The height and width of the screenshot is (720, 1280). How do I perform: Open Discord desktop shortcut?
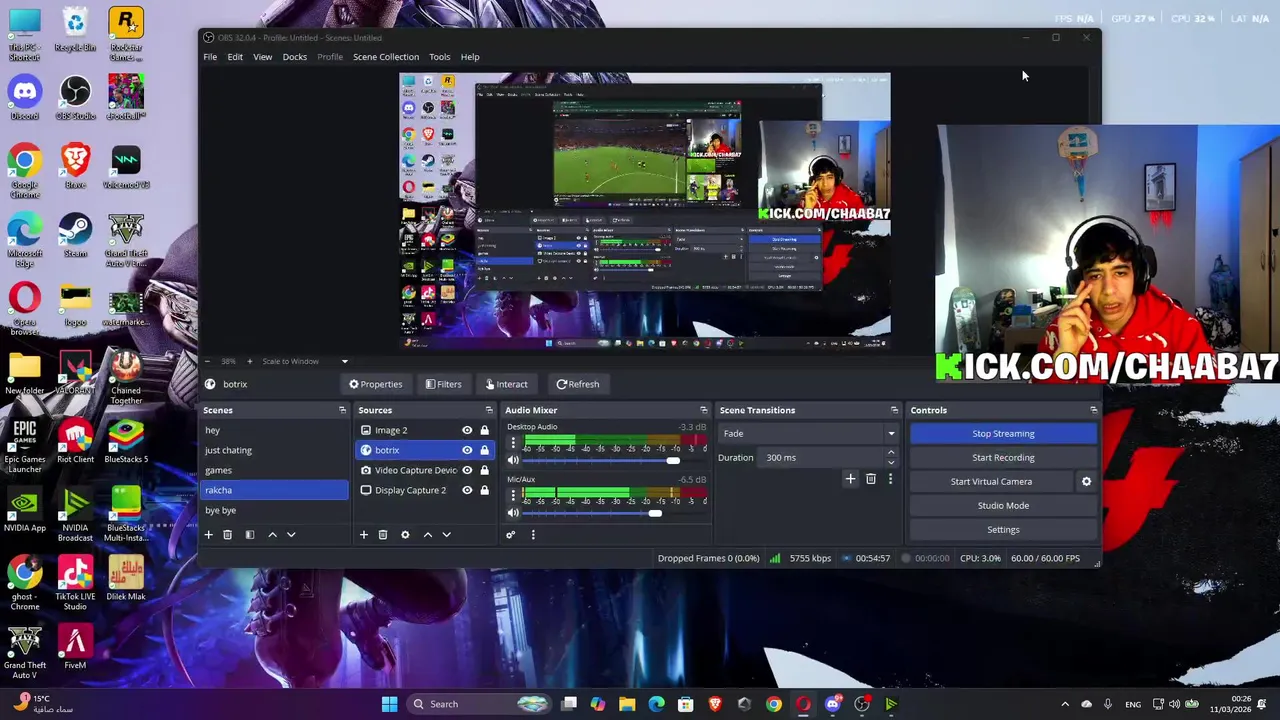click(25, 98)
